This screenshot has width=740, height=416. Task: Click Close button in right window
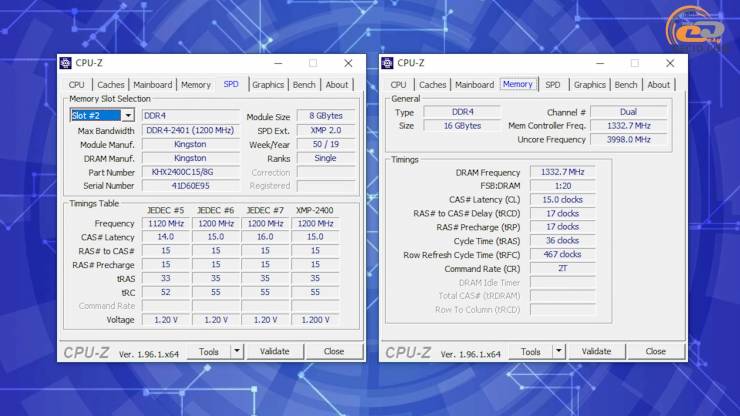[656, 351]
